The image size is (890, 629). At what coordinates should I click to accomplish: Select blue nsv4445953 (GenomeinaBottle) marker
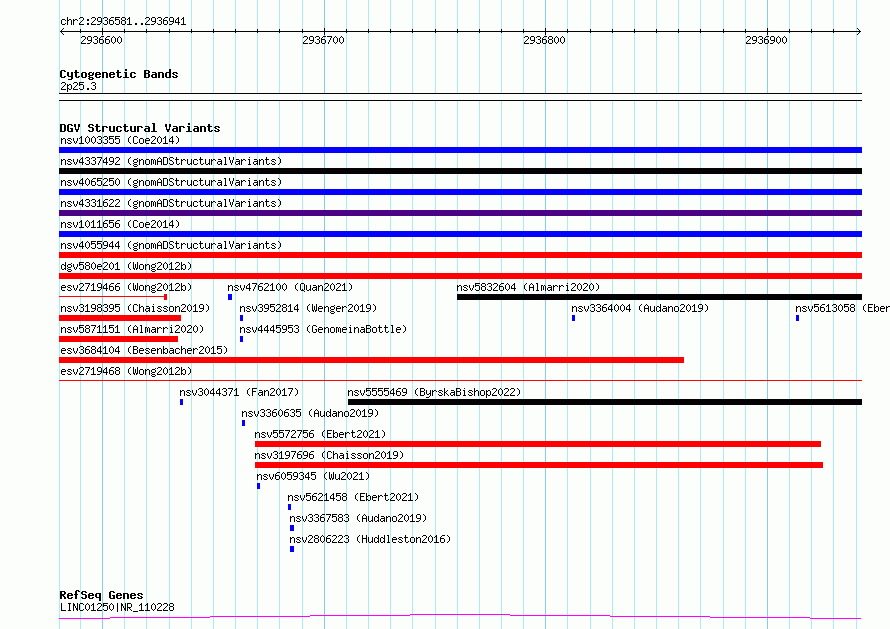pyautogui.click(x=241, y=339)
